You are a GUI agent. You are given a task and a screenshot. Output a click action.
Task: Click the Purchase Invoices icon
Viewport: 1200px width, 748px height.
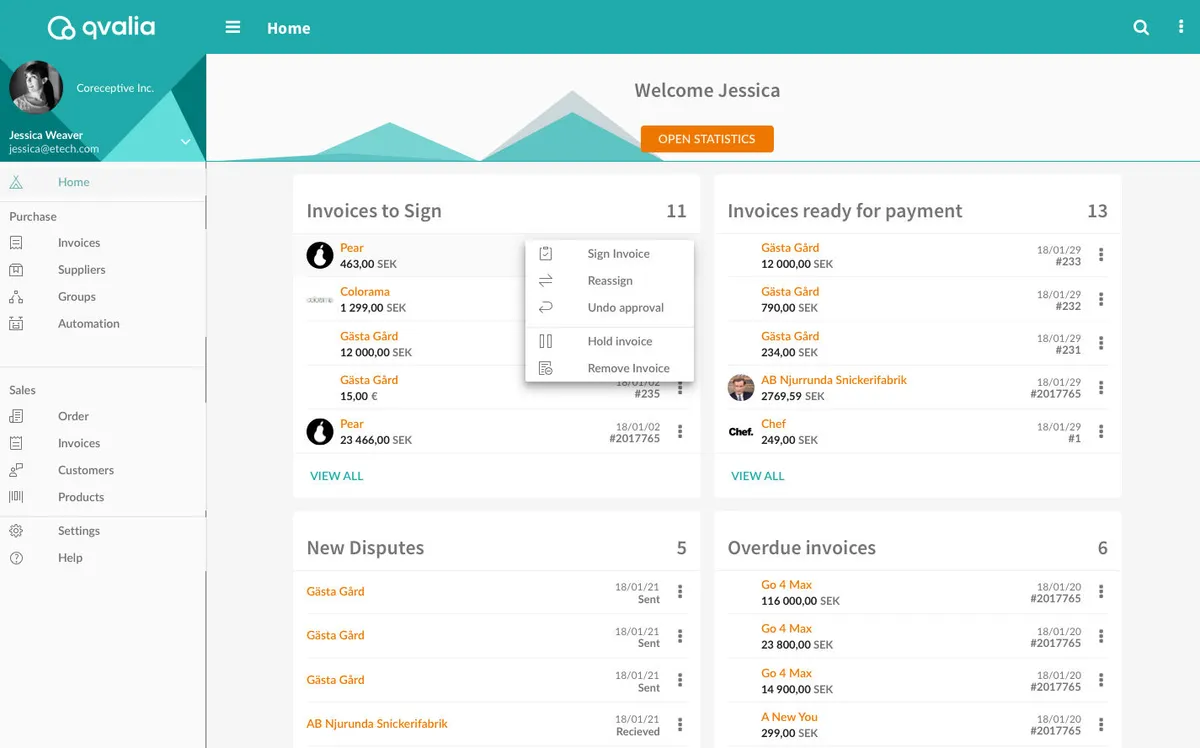coord(16,243)
